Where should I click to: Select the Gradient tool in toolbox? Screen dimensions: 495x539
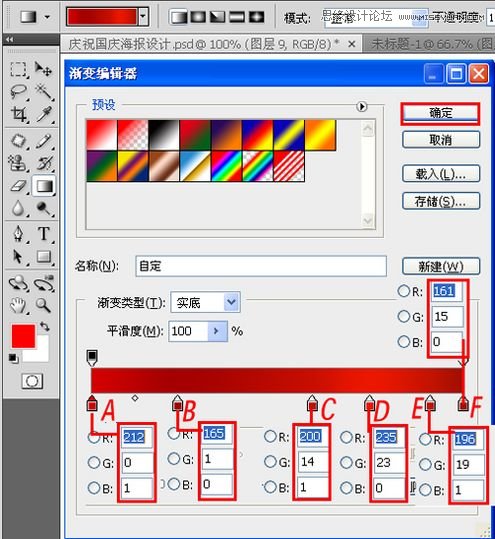[x=44, y=186]
